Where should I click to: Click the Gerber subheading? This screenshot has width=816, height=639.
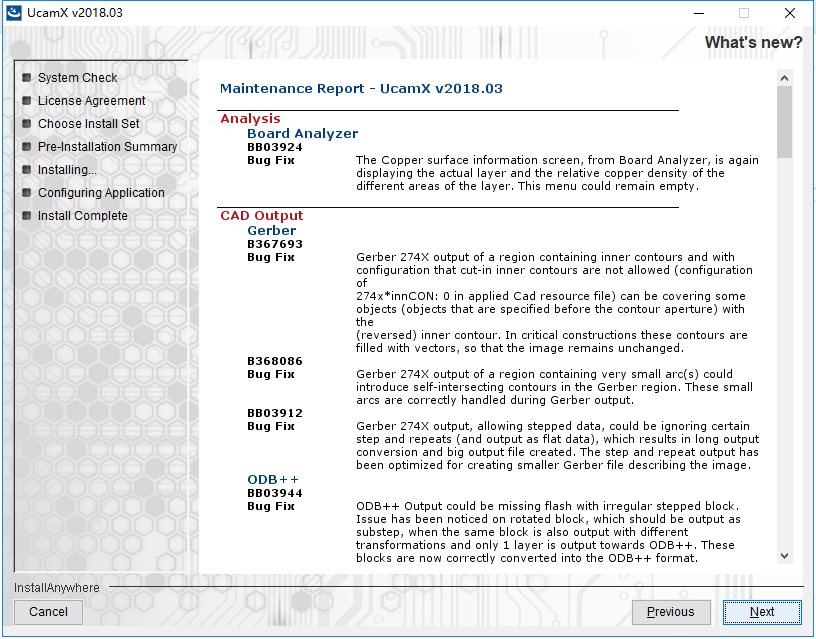pos(272,231)
